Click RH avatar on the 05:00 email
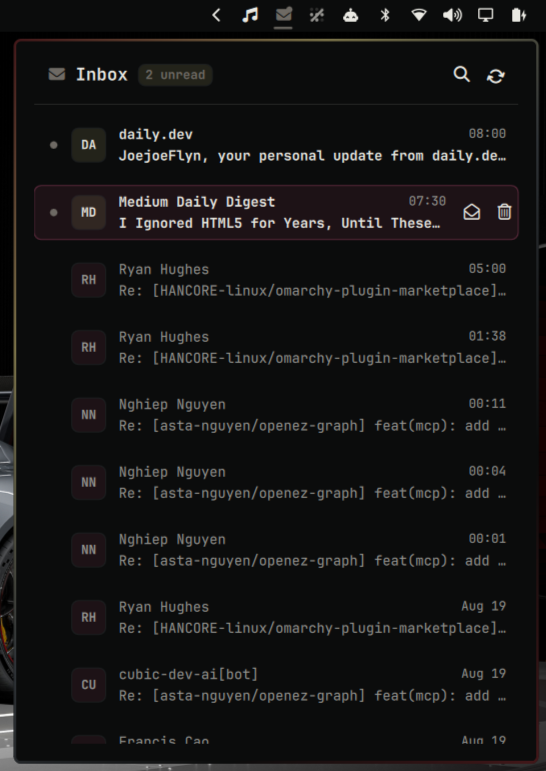 (x=89, y=280)
